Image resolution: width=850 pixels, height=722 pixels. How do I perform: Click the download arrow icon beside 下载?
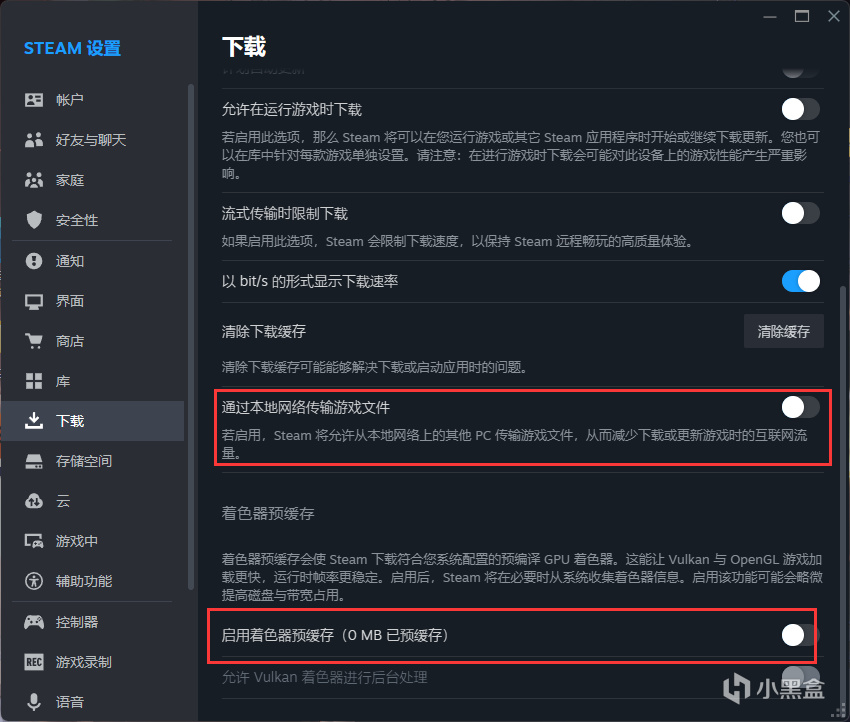pyautogui.click(x=34, y=421)
